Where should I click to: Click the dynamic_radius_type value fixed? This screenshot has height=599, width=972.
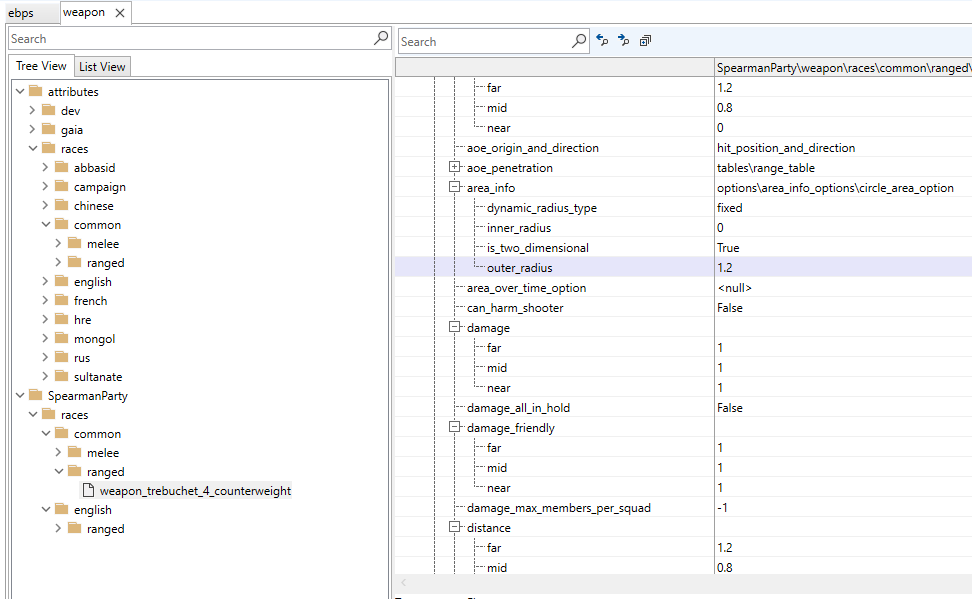[730, 208]
